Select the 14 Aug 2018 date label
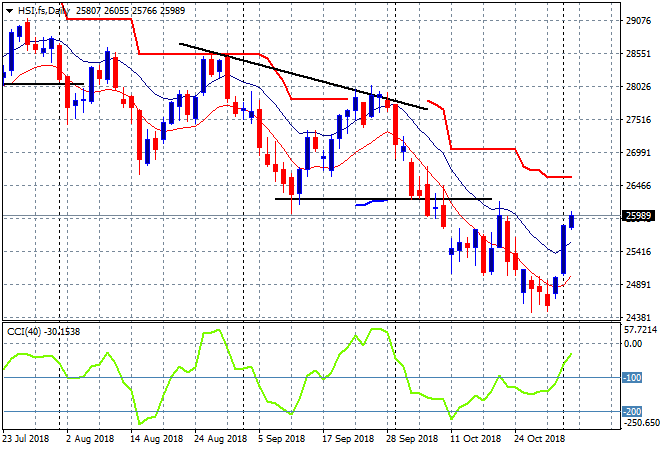 [x=157, y=439]
